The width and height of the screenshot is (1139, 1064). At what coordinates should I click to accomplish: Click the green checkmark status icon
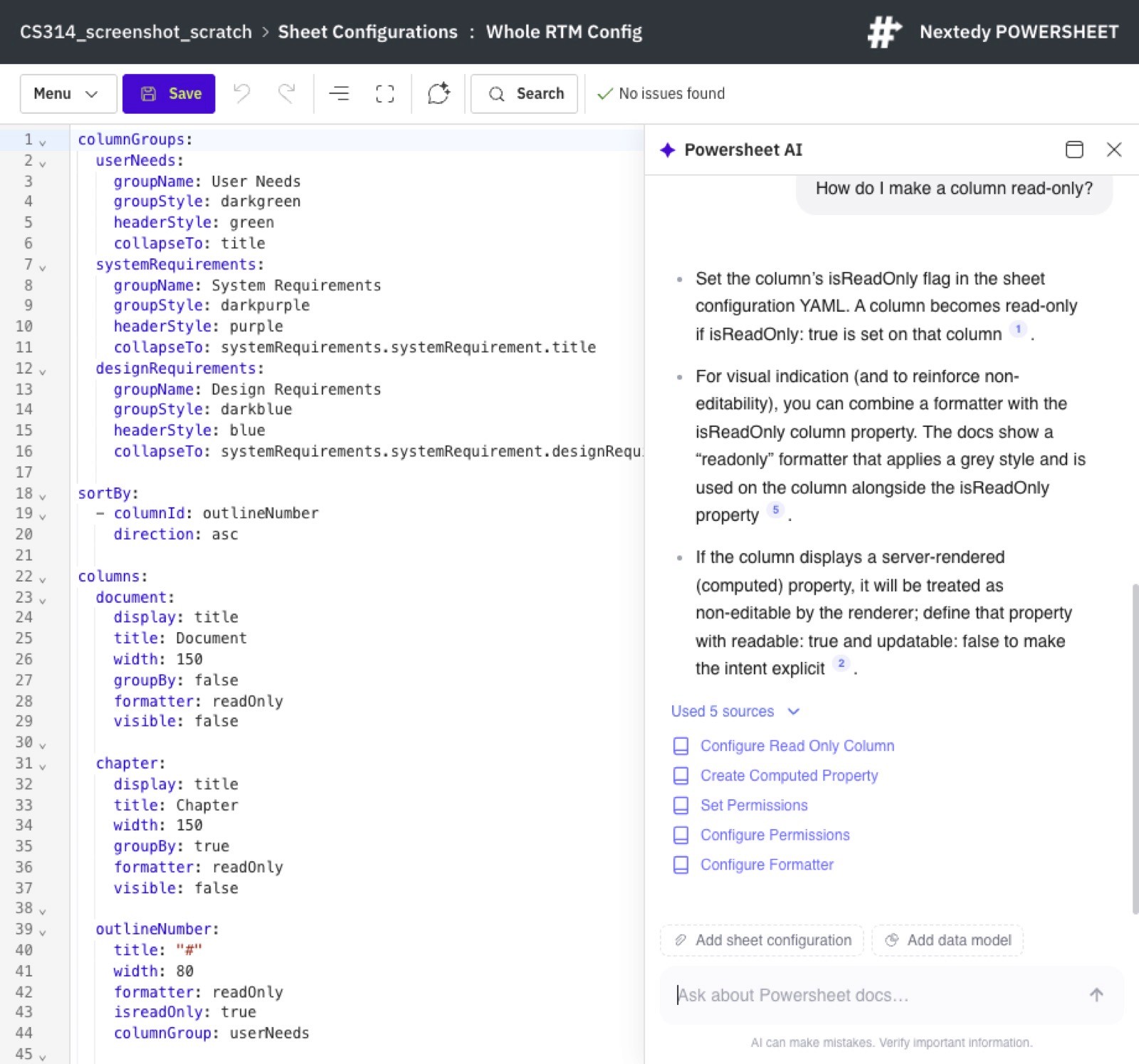tap(605, 94)
